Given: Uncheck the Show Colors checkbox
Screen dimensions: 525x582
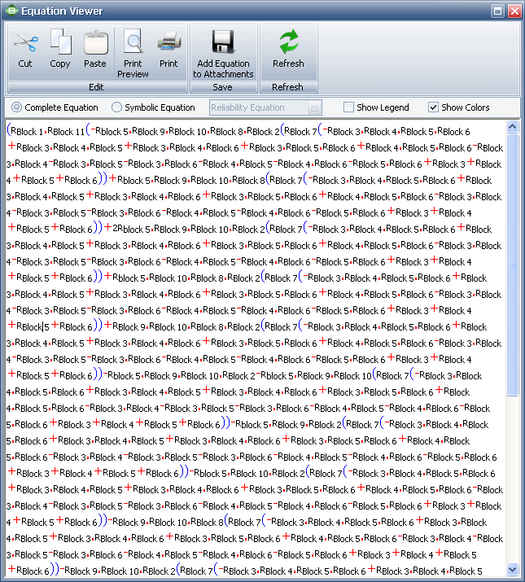Looking at the screenshot, I should [x=433, y=107].
